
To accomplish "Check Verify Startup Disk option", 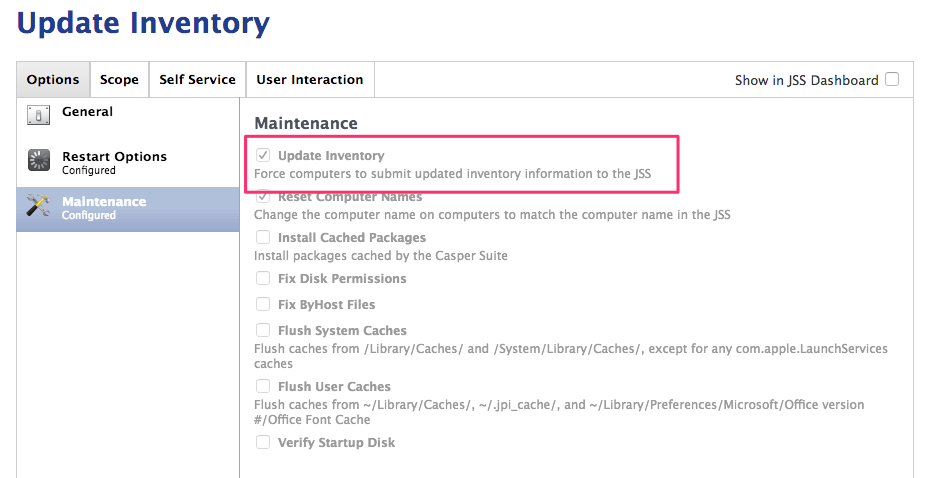I will (263, 442).
